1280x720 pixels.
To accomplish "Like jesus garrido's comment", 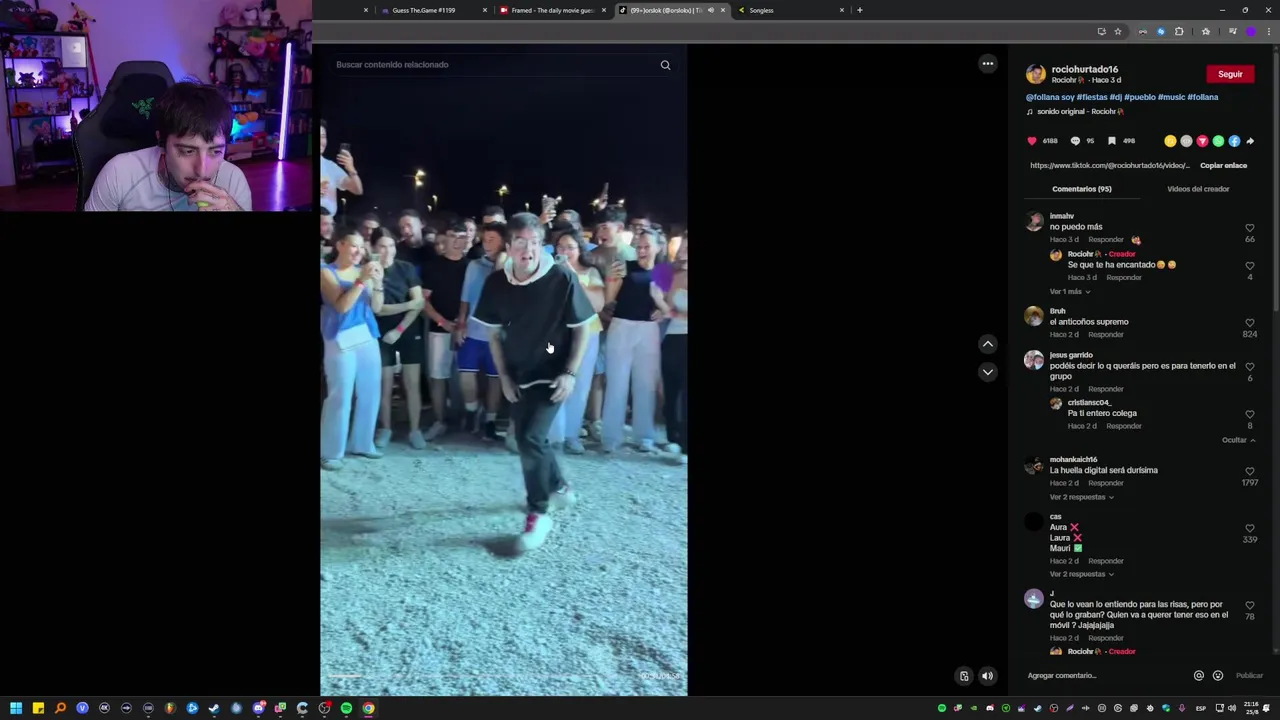I will [1249, 367].
